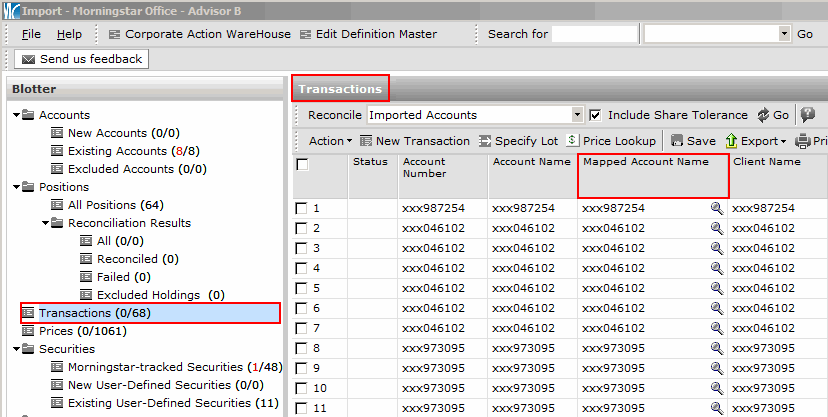Click magnifier icon in row 1 Mapped Account
This screenshot has height=417, width=828.
[x=716, y=208]
